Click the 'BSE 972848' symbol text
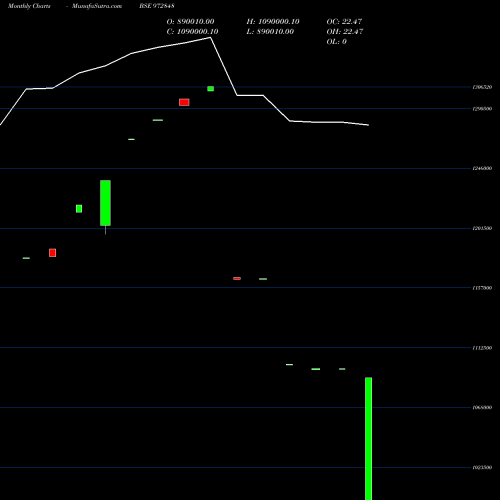 tap(157, 6)
